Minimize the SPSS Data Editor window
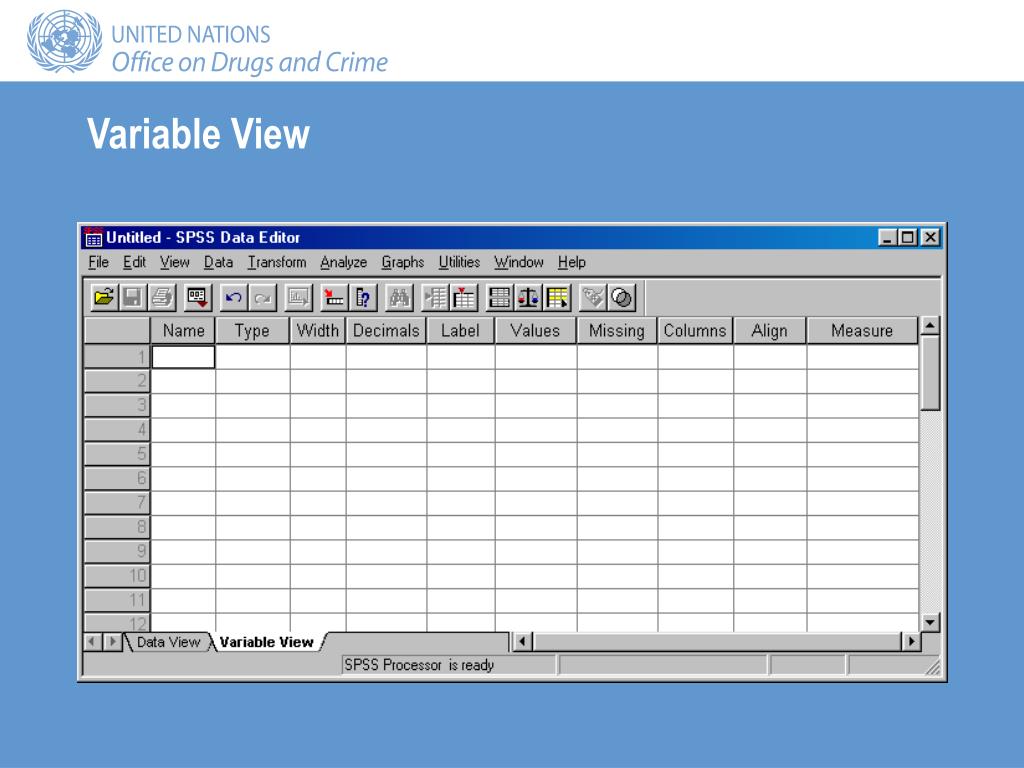 (x=886, y=237)
